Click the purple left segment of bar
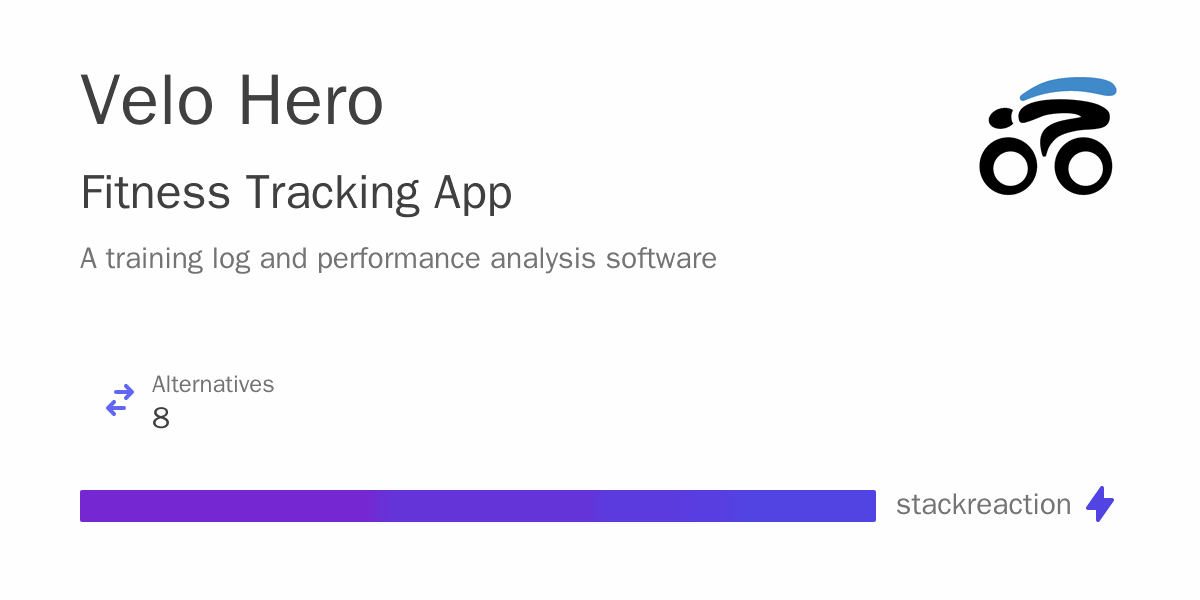The width and height of the screenshot is (1200, 600). (233, 506)
